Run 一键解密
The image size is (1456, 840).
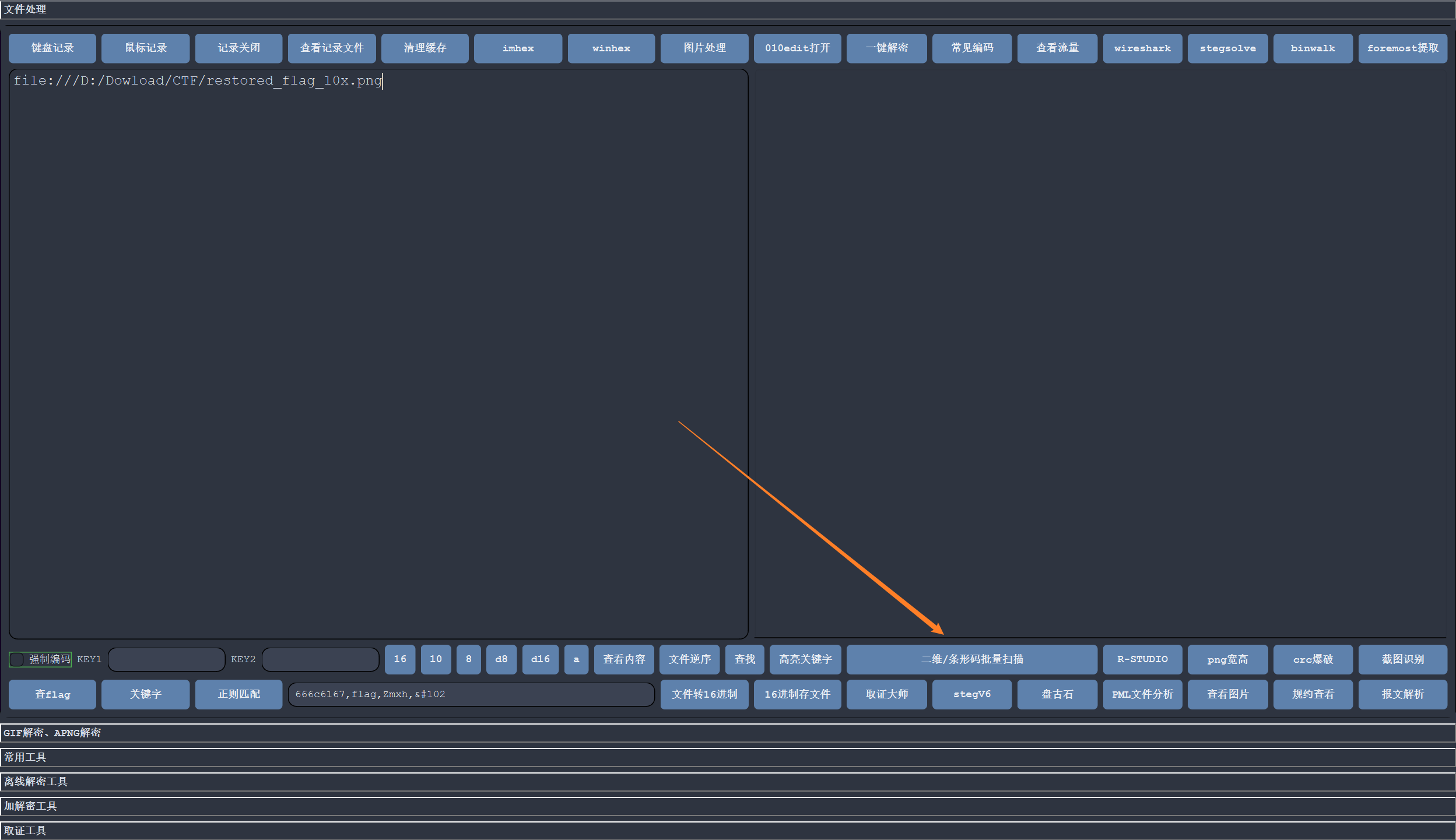[887, 48]
